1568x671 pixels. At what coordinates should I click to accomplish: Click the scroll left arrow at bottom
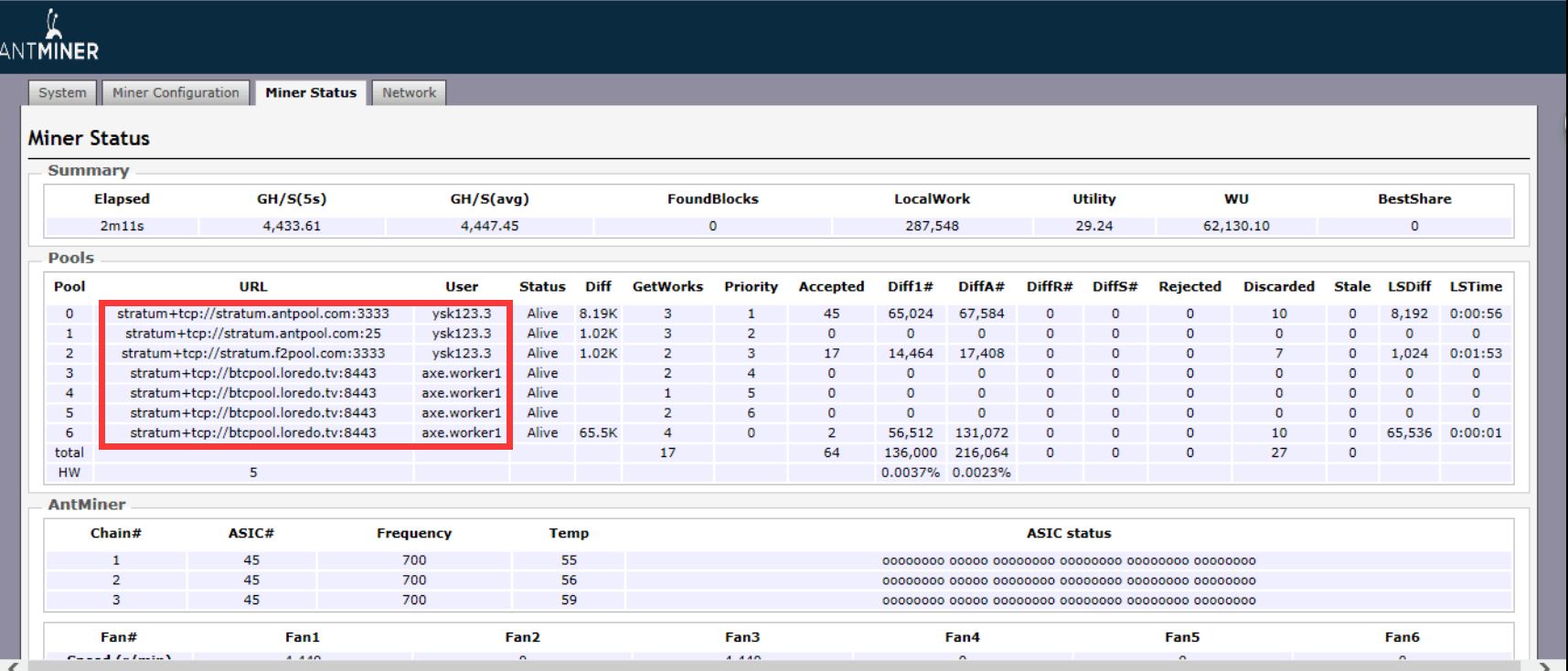point(12,666)
